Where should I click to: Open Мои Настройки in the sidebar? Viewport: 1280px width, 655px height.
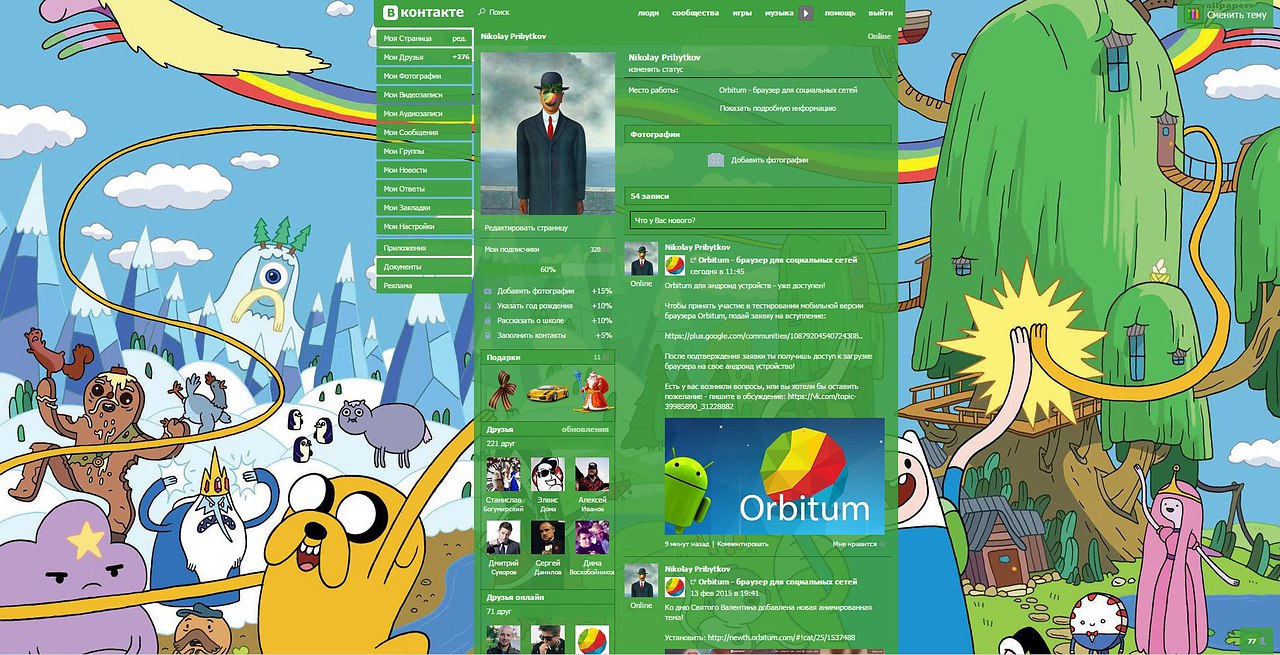coord(424,227)
